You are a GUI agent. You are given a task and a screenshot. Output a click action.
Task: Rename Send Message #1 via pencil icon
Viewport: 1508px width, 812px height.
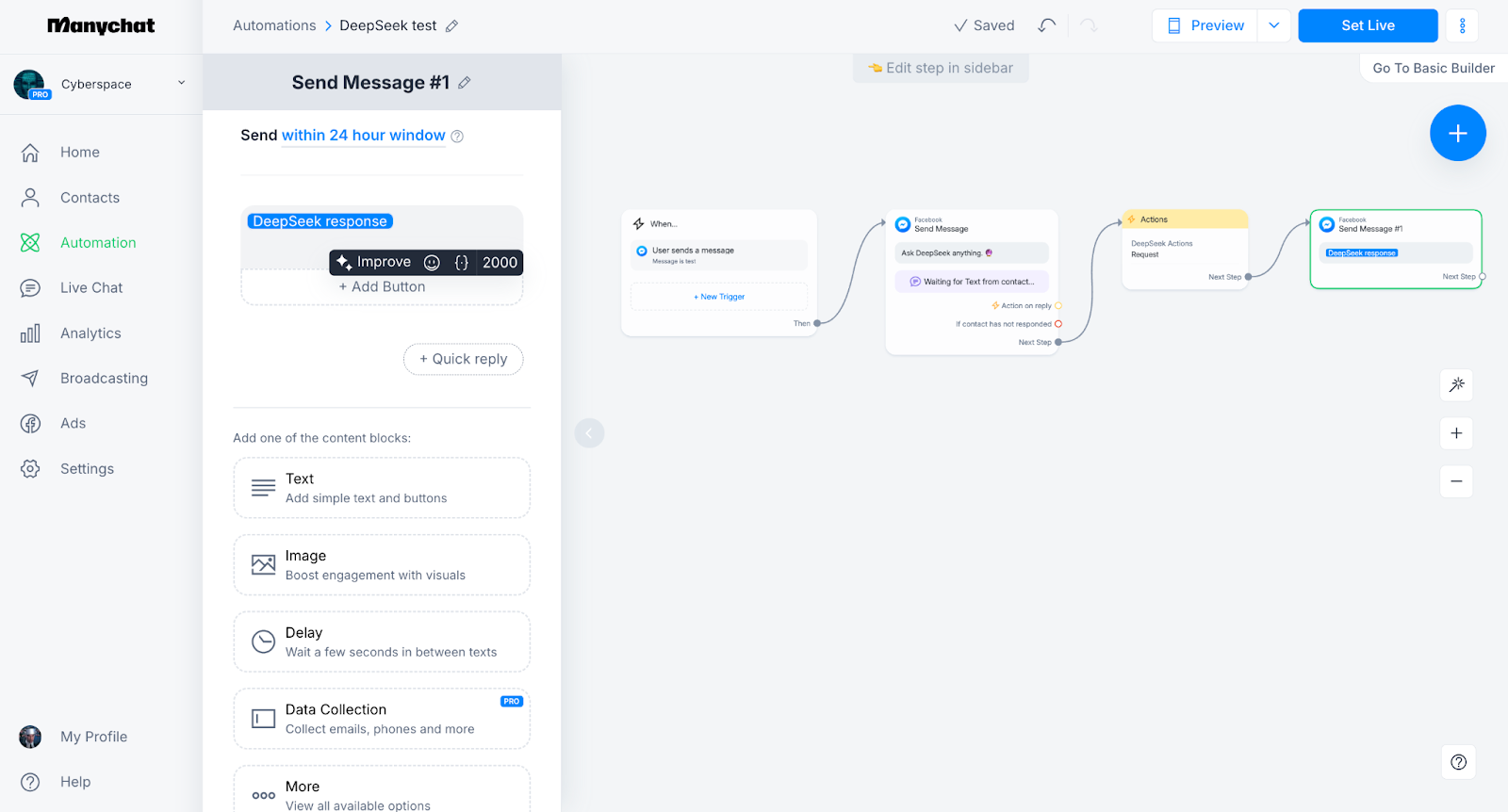click(465, 83)
